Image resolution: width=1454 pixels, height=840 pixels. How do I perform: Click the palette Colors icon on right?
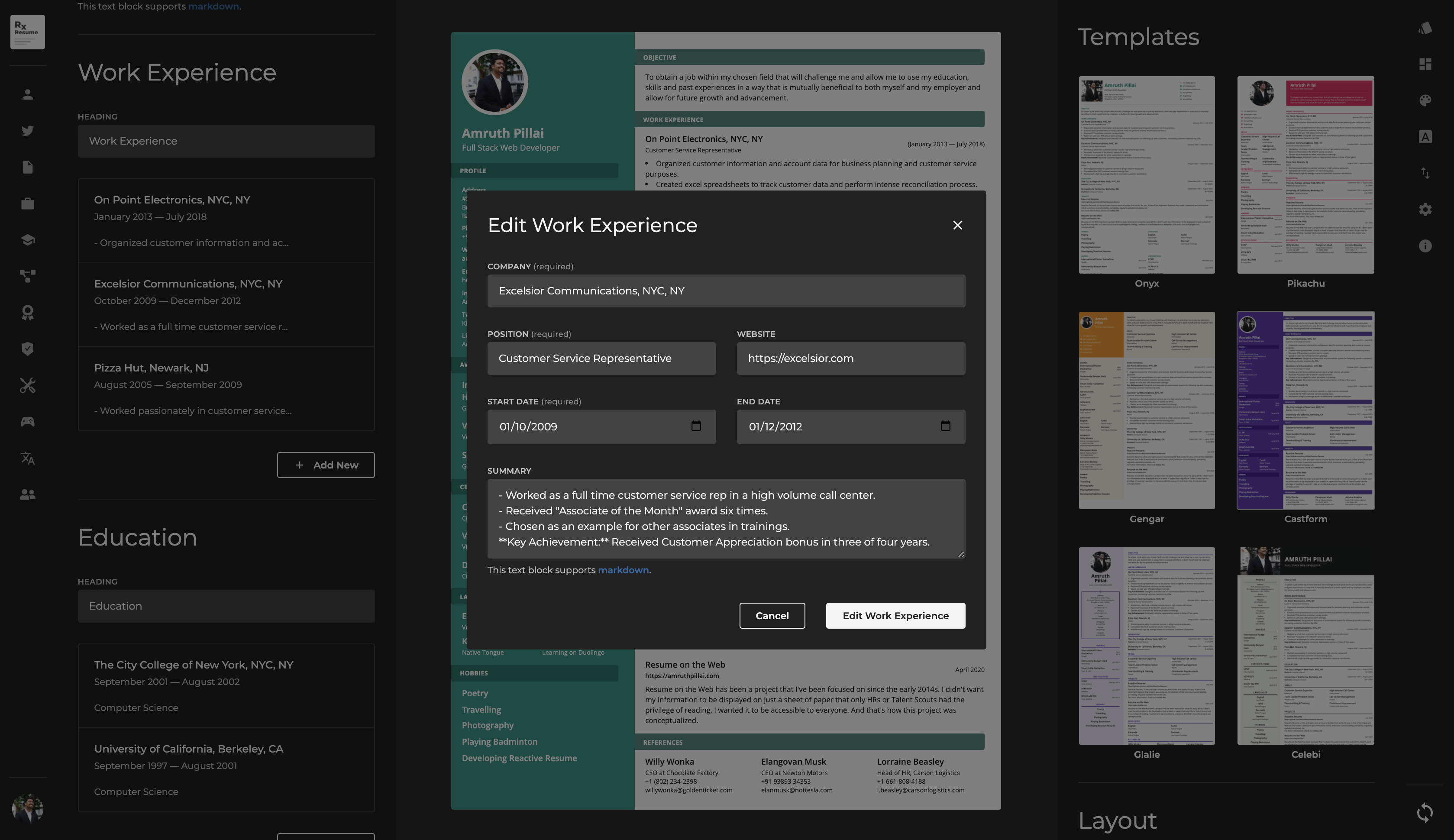click(1425, 100)
